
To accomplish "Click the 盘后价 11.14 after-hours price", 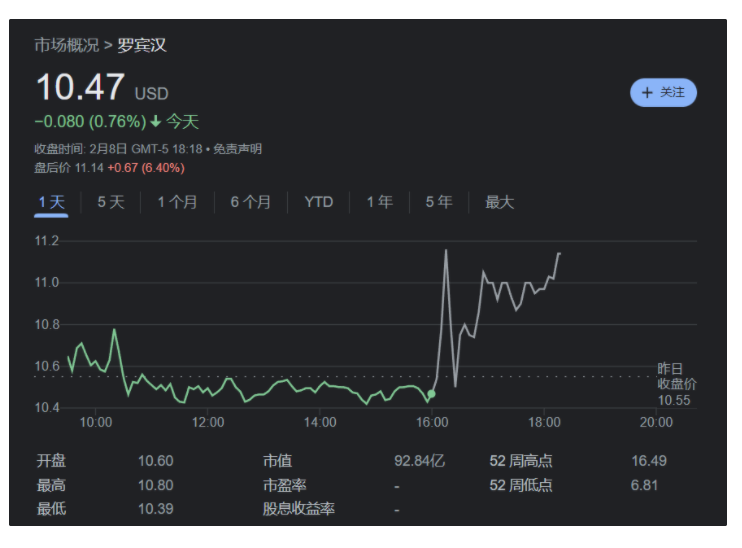I will click(89, 167).
